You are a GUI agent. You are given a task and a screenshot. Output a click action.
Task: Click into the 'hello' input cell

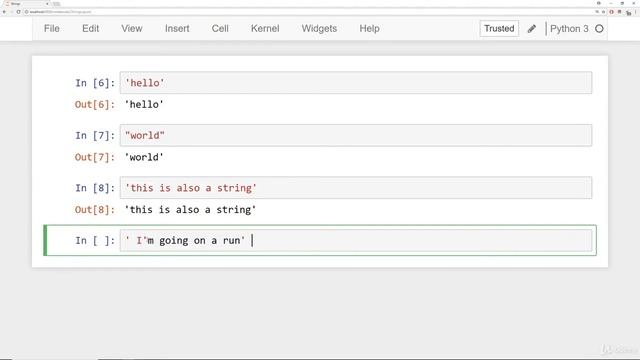356,83
